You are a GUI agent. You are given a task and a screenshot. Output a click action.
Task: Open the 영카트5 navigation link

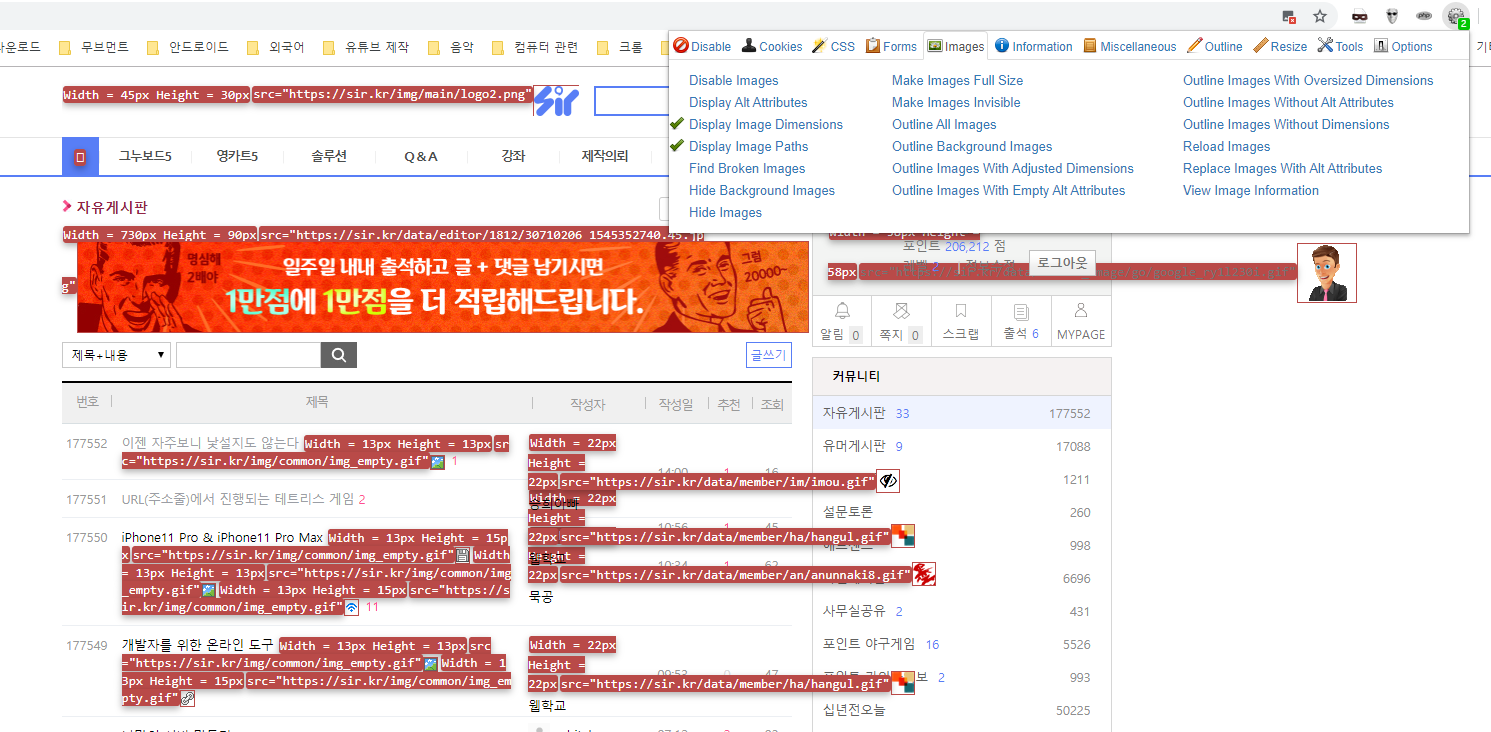coord(237,156)
